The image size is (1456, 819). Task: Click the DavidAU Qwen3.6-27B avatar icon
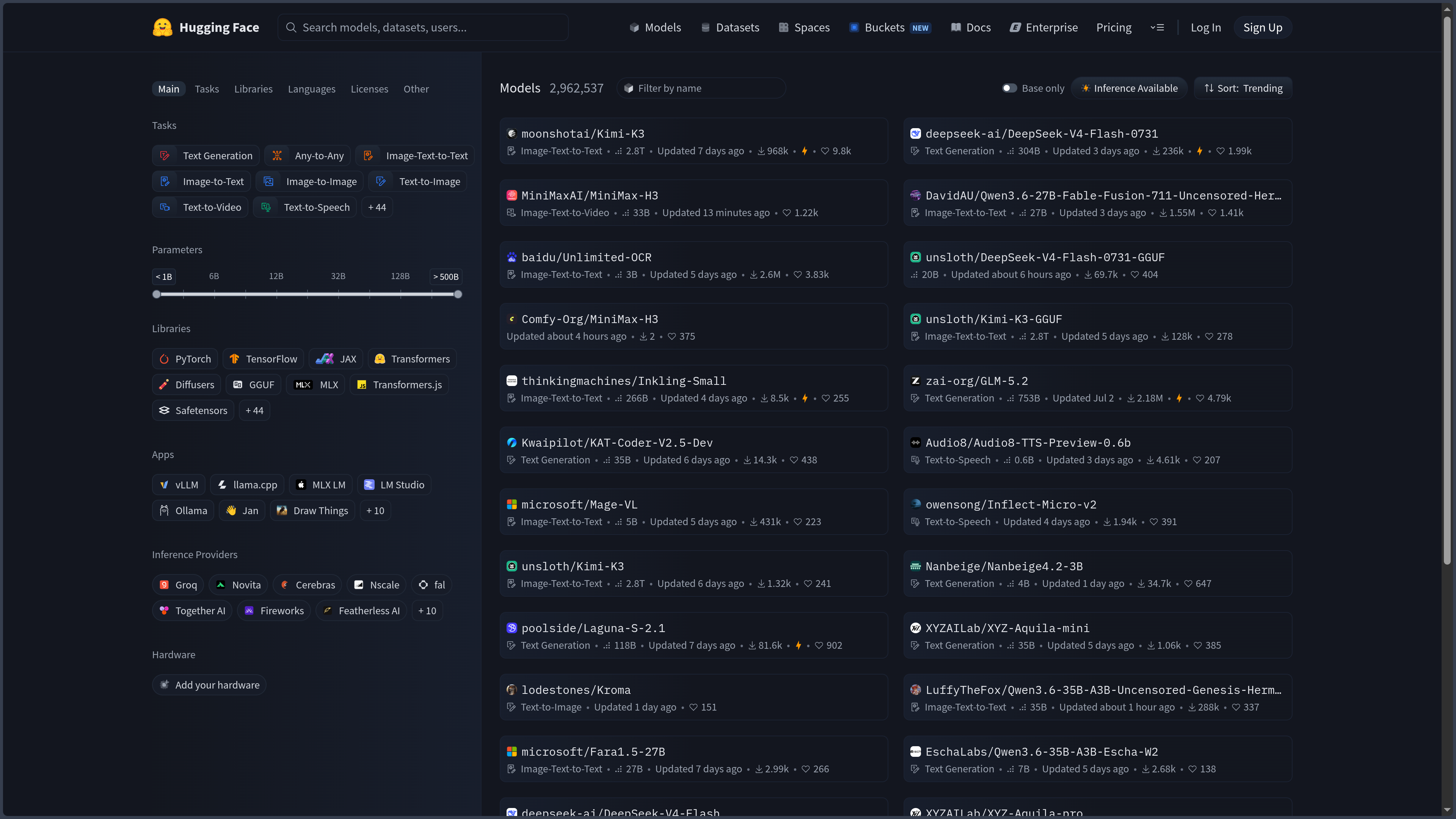(x=916, y=195)
